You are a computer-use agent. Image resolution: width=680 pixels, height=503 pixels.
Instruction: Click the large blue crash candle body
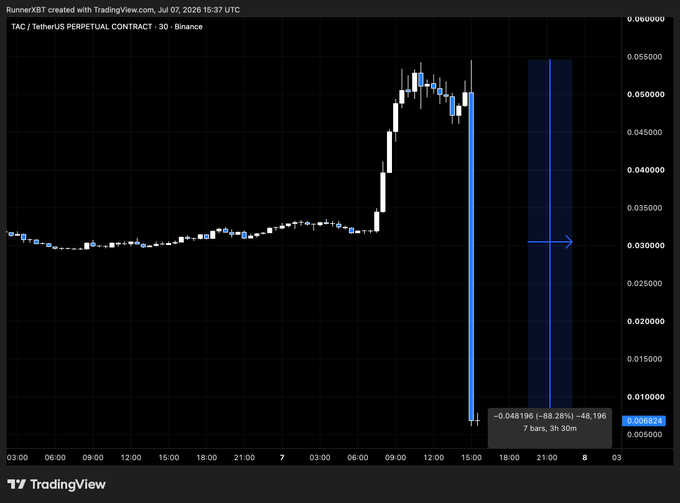(471, 256)
